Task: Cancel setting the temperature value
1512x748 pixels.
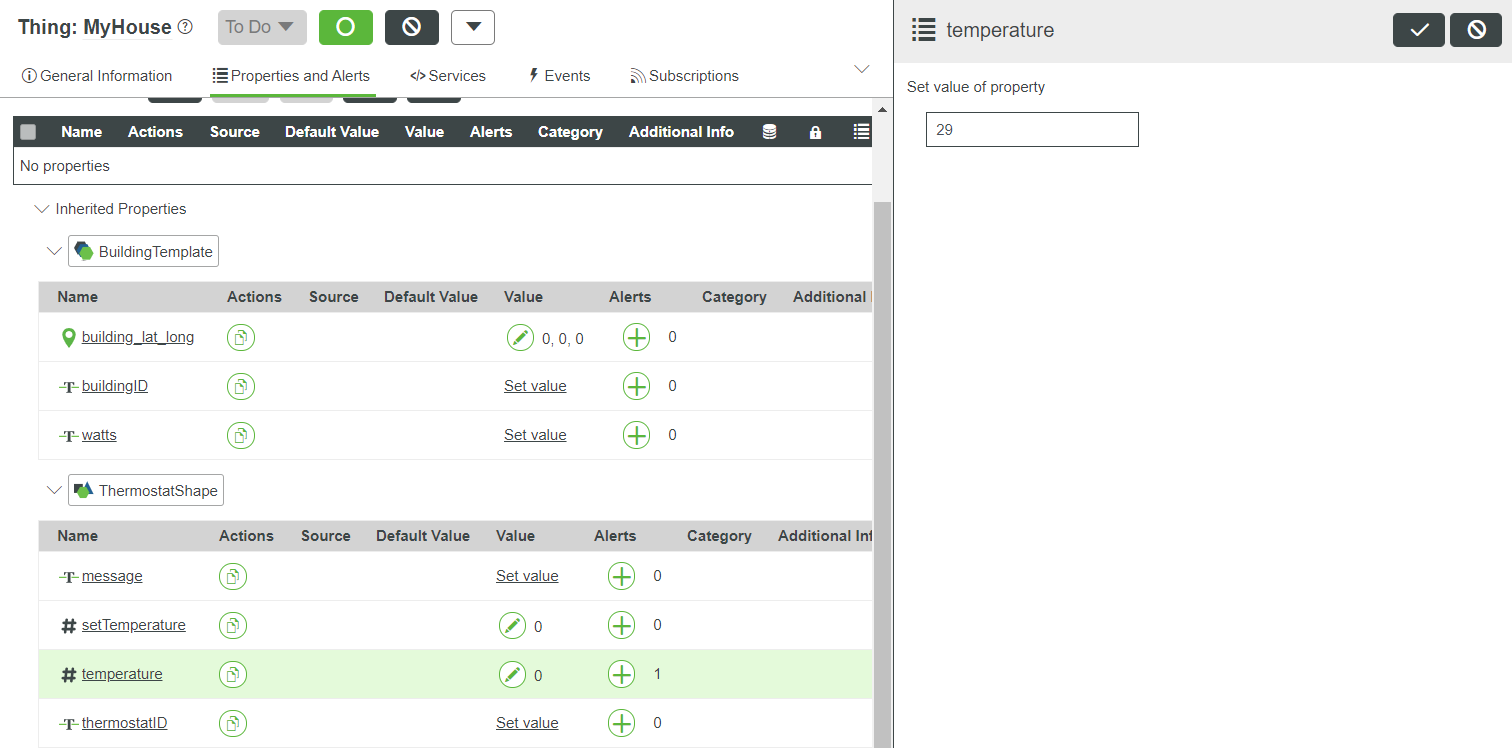Action: click(x=1476, y=29)
